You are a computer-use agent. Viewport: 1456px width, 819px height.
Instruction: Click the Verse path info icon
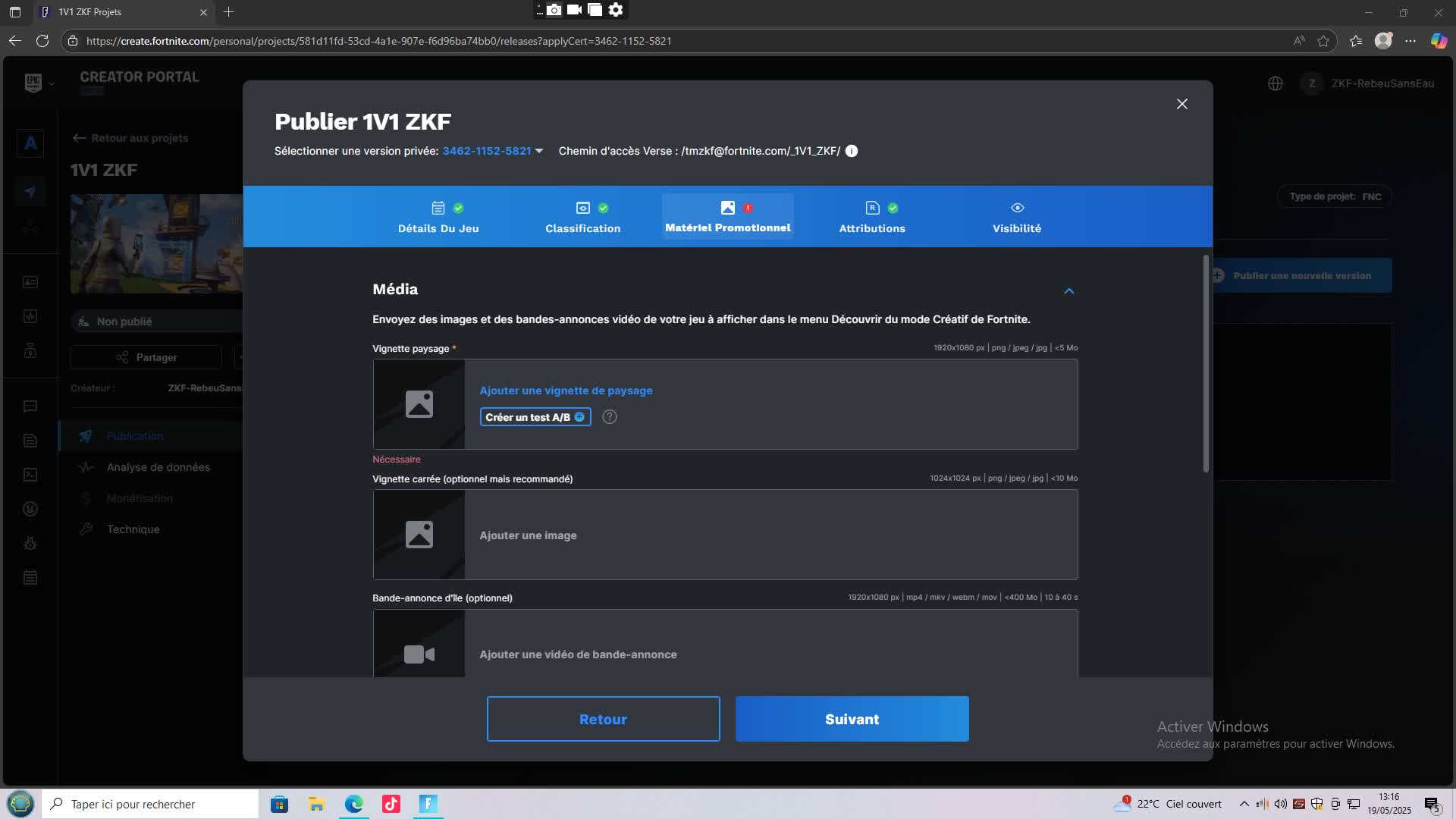pyautogui.click(x=852, y=151)
